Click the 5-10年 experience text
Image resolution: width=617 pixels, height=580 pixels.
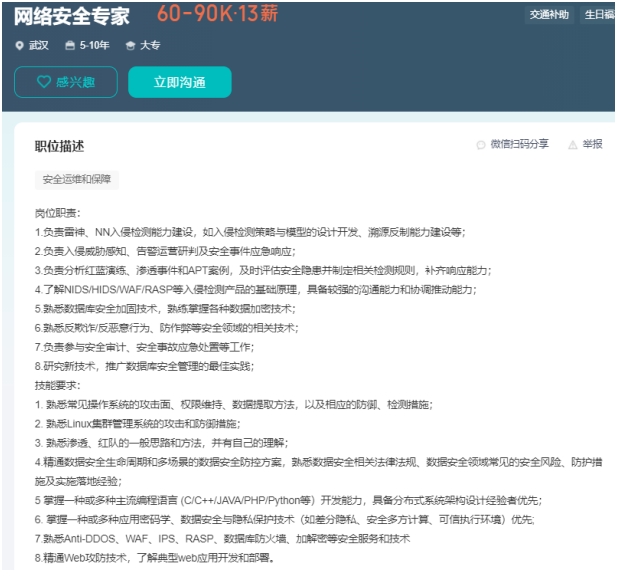click(94, 46)
